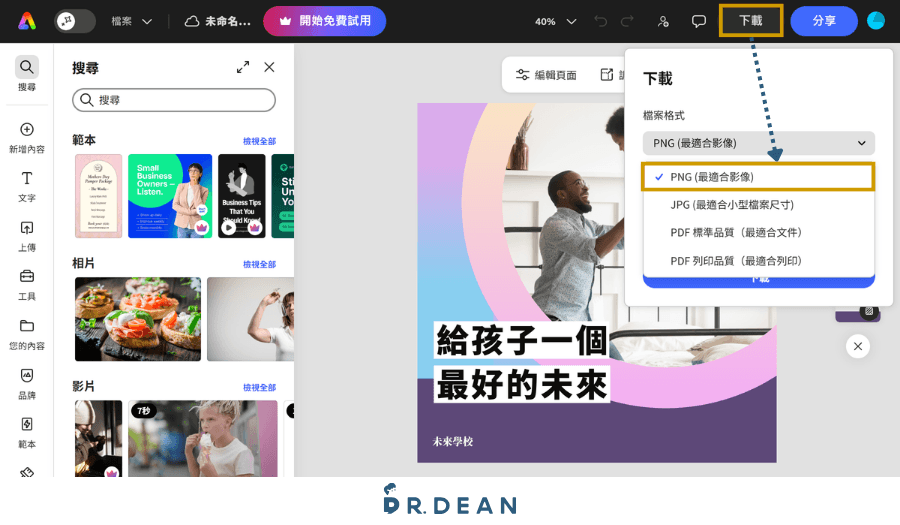Image resolution: width=900 pixels, height=525 pixels.
Task: Choose PDF 標準品質 option
Action: (x=758, y=232)
